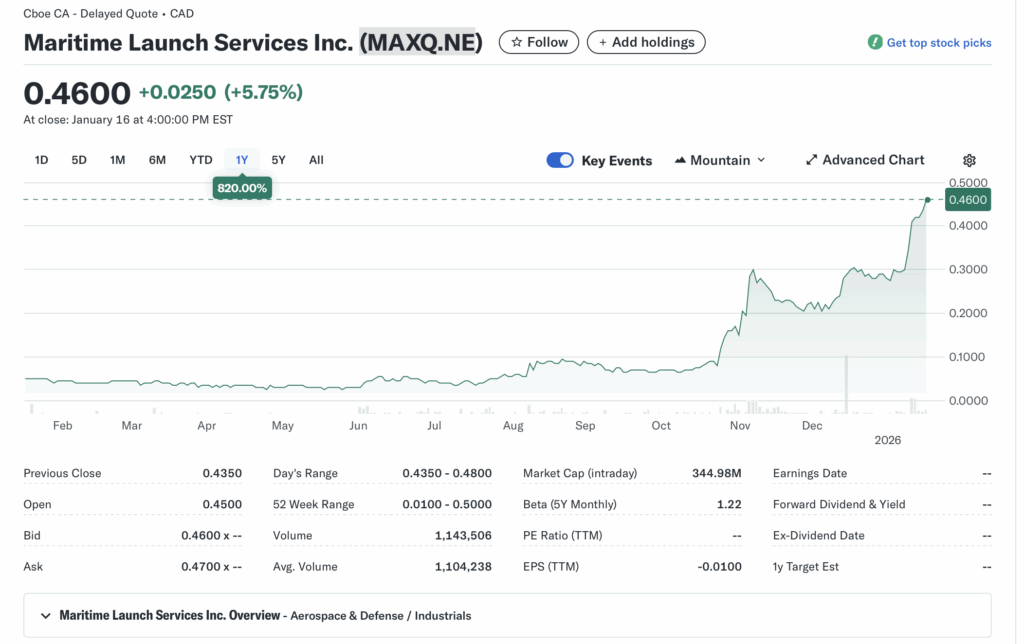Viewport: 1024px width, 644px height.
Task: Switch chart to 1M range
Action: pos(118,160)
